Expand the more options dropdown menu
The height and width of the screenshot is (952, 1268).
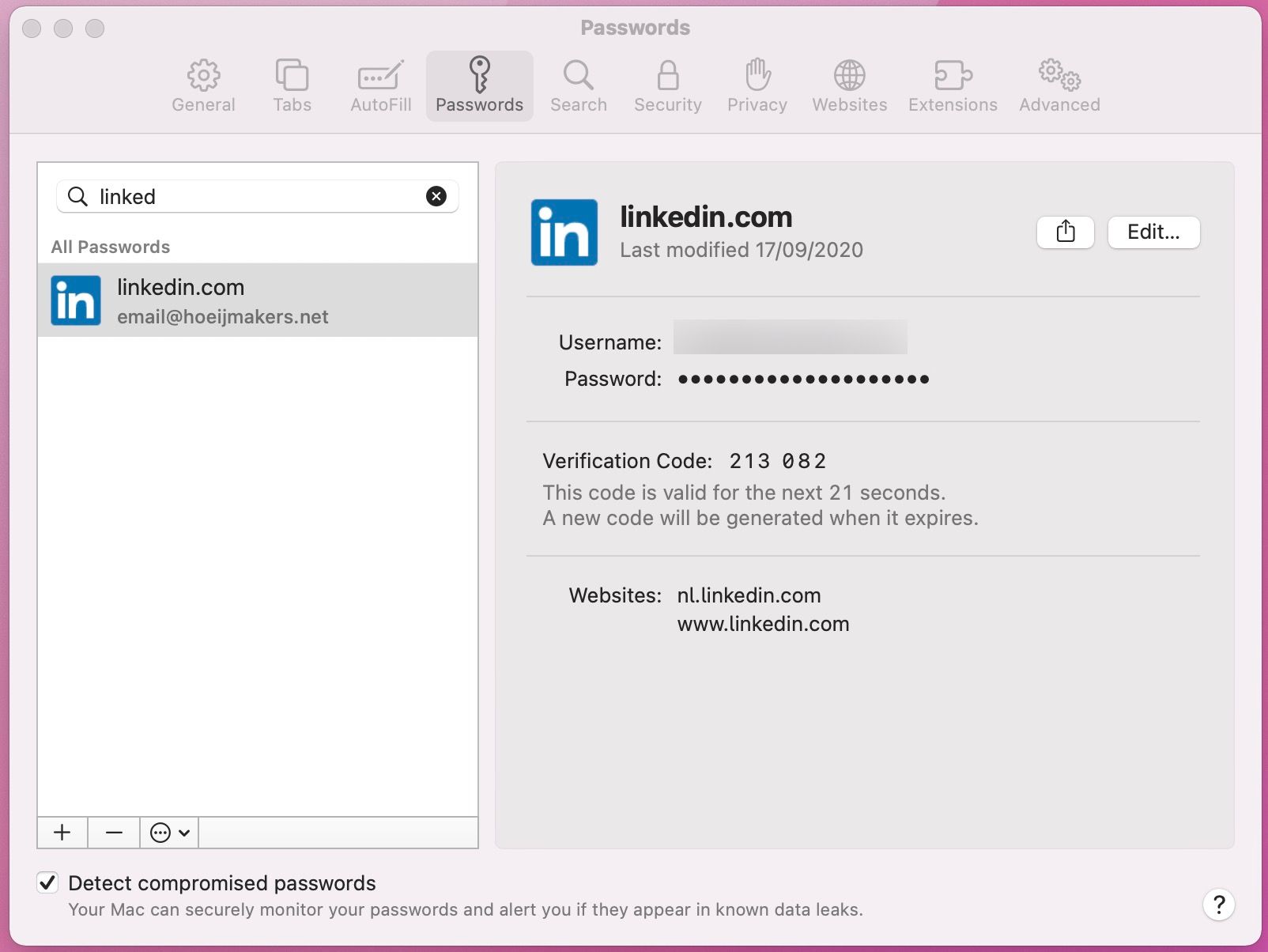(169, 833)
